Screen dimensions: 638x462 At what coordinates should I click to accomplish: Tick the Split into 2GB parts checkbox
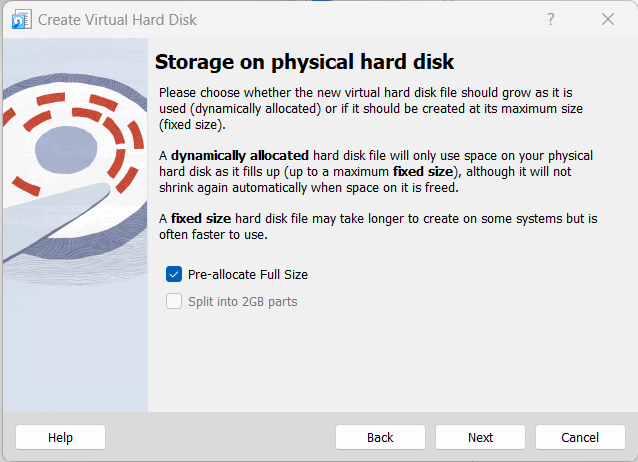point(174,301)
